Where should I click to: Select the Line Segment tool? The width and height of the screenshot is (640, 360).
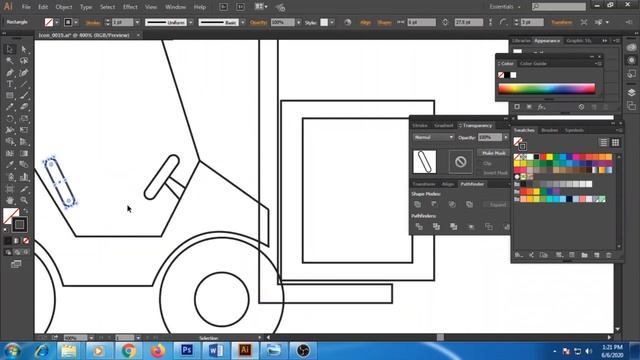pos(24,84)
